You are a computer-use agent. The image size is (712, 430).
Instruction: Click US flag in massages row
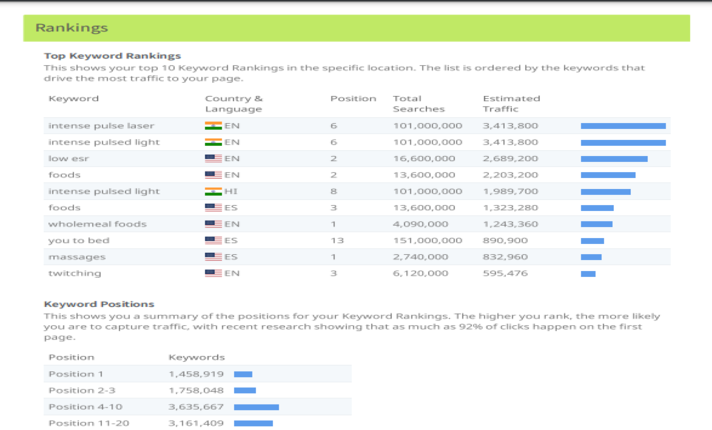[212, 257]
